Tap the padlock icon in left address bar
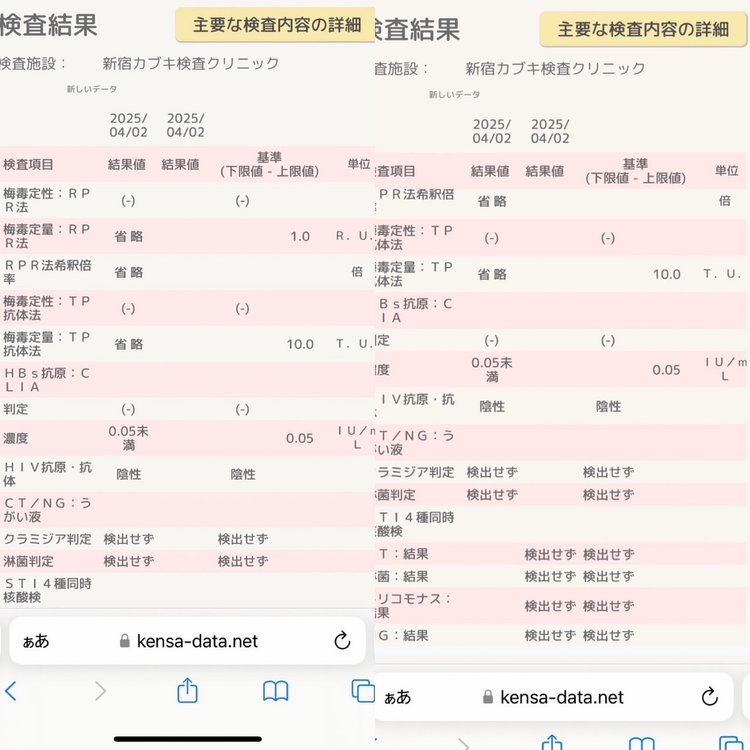750x750 pixels. pos(124,641)
